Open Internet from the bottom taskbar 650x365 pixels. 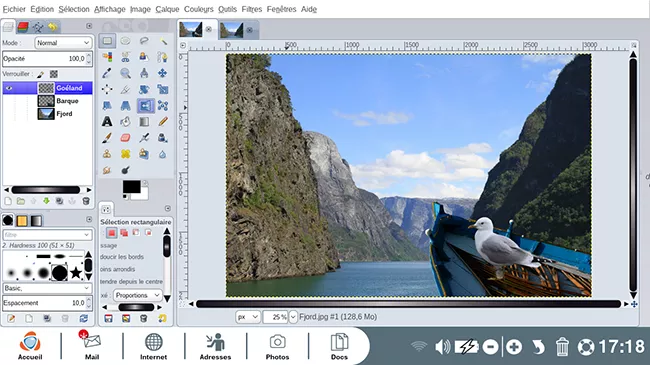click(x=153, y=346)
